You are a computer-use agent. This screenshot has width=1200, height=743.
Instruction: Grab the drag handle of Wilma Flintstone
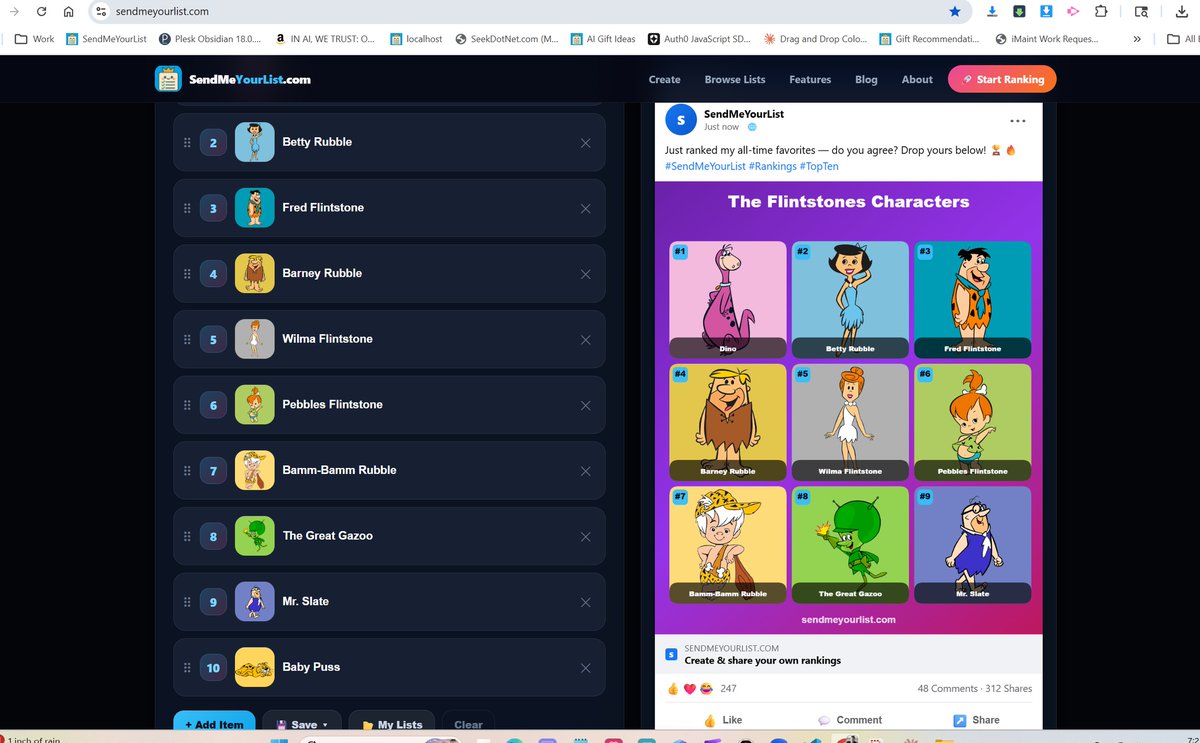(187, 339)
